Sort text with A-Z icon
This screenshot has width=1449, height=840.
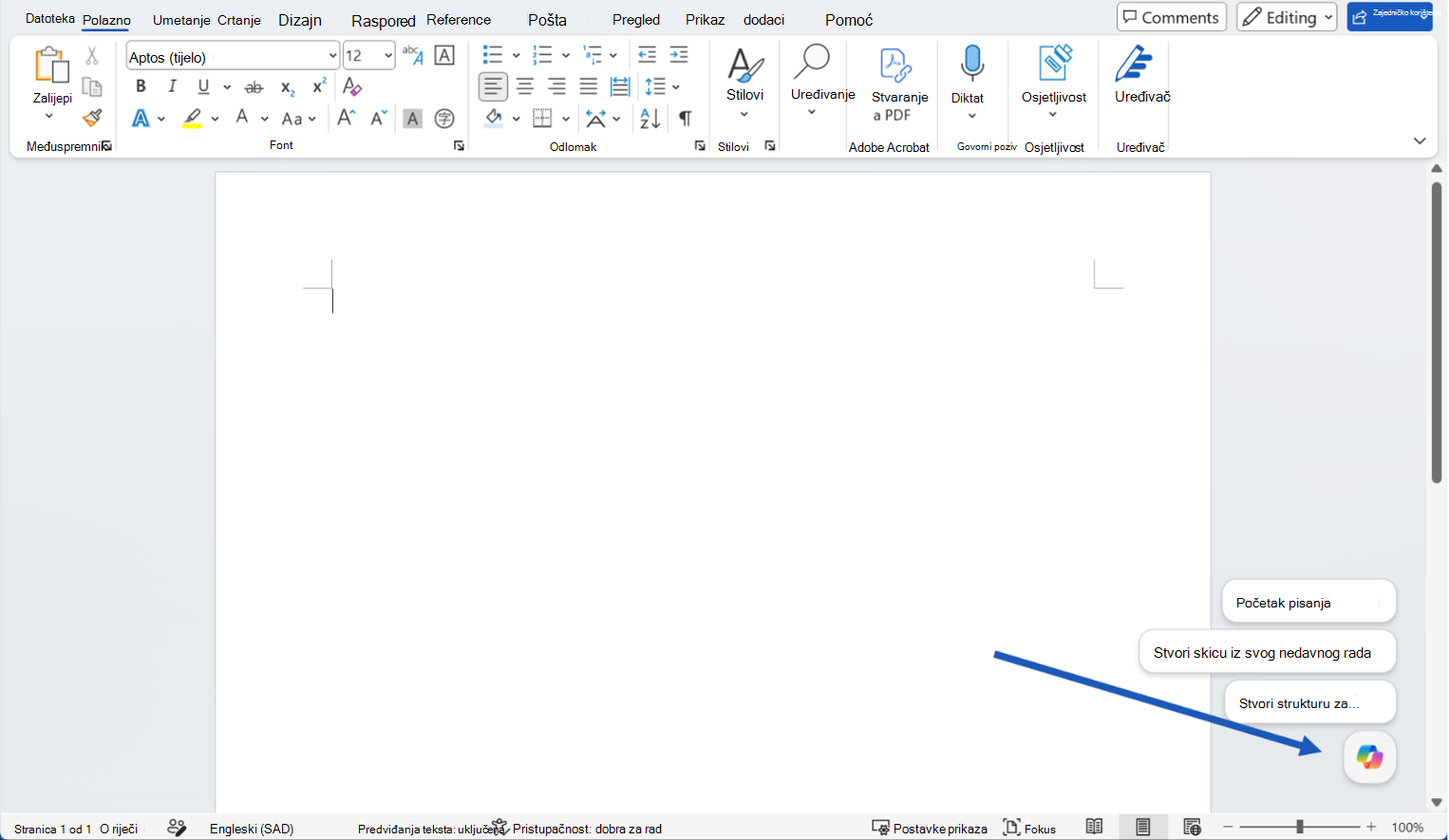point(650,119)
